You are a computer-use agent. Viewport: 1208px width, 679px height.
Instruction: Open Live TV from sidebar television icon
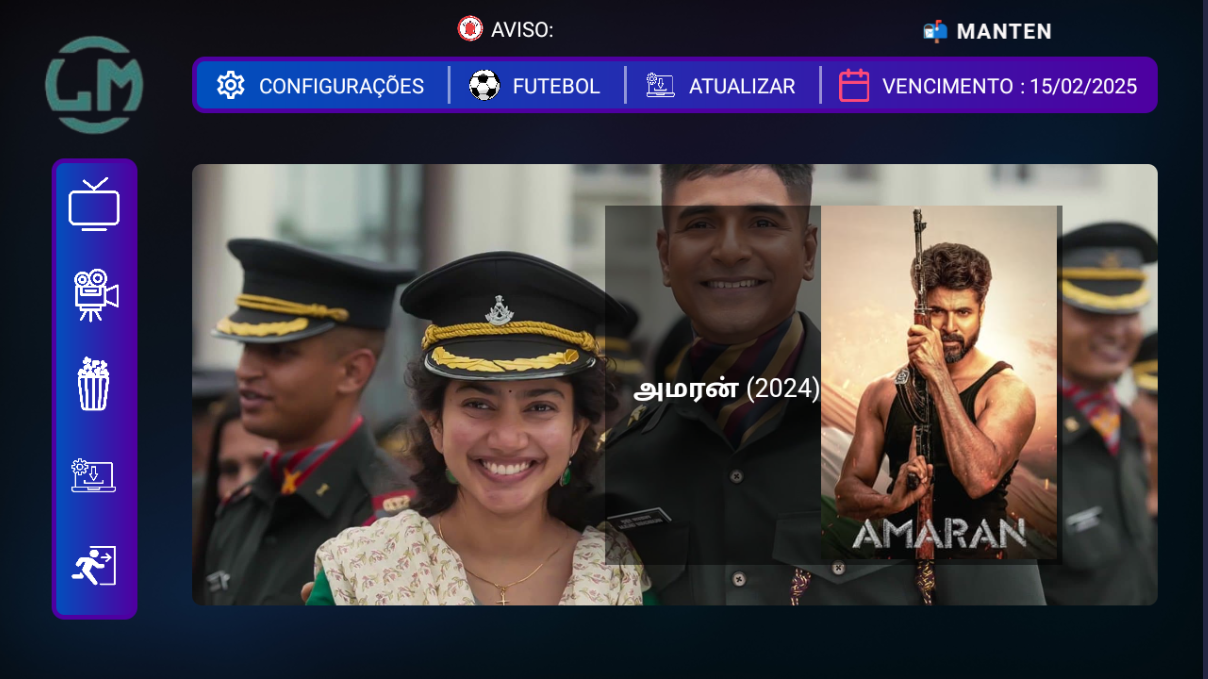94,205
